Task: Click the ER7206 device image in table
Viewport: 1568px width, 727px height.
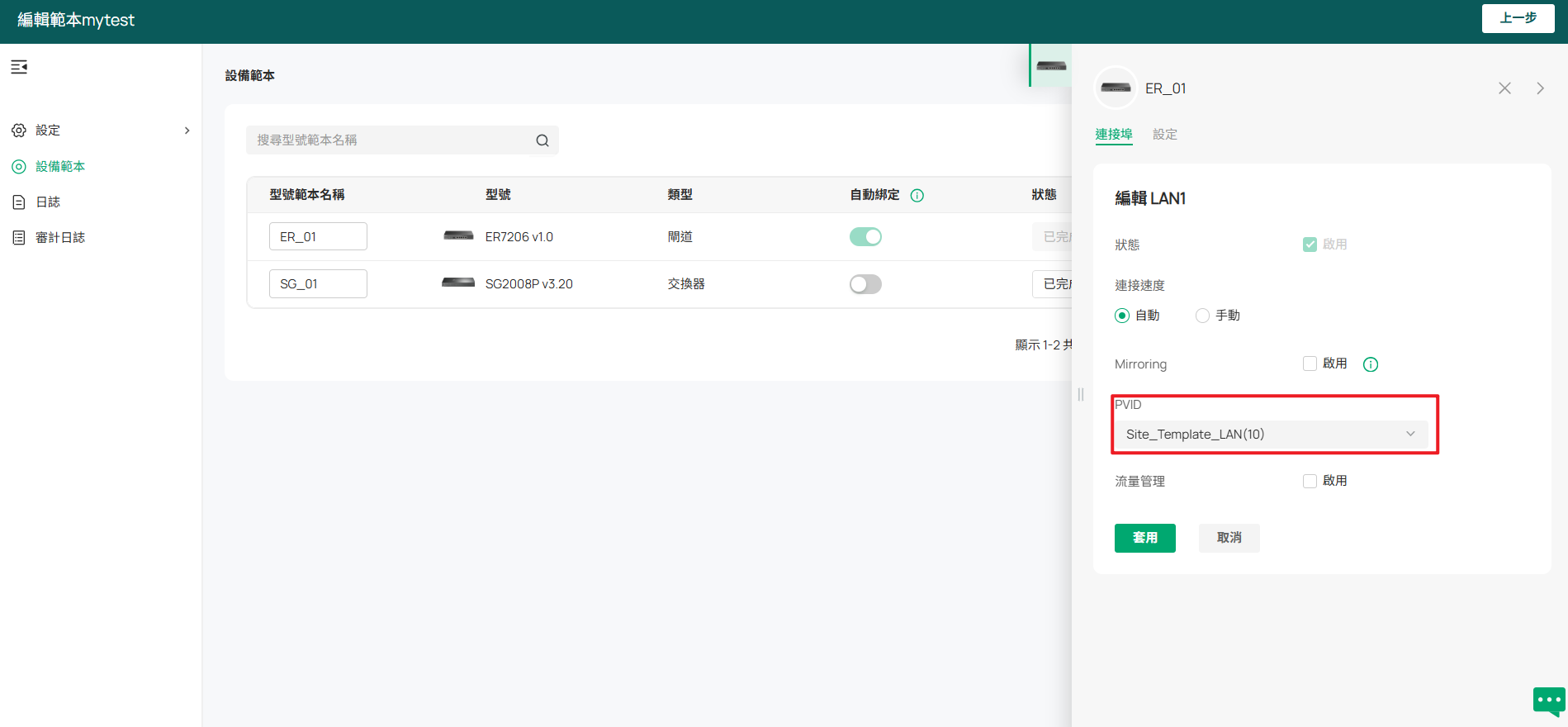Action: (x=458, y=236)
